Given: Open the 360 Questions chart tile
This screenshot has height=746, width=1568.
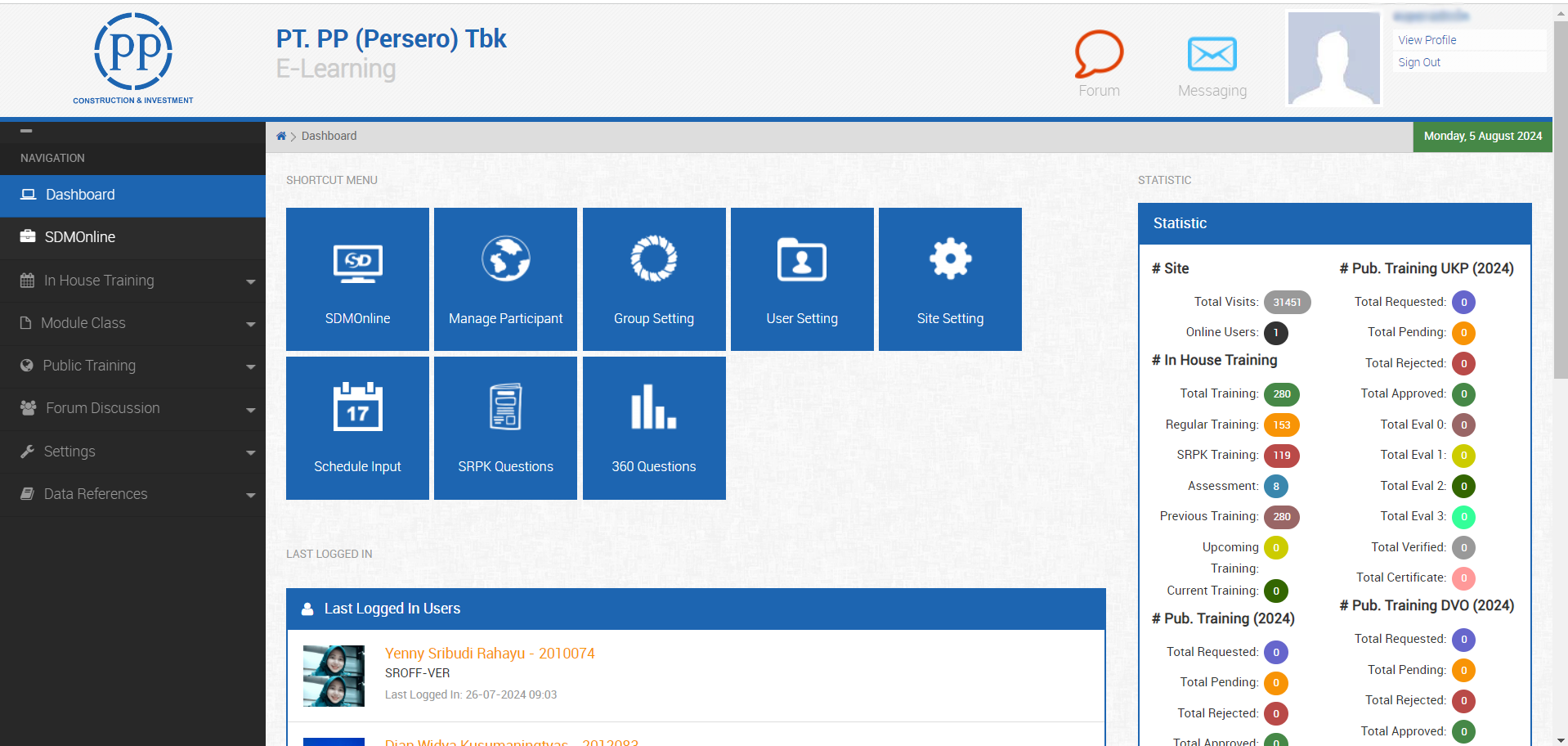Looking at the screenshot, I should click(653, 427).
